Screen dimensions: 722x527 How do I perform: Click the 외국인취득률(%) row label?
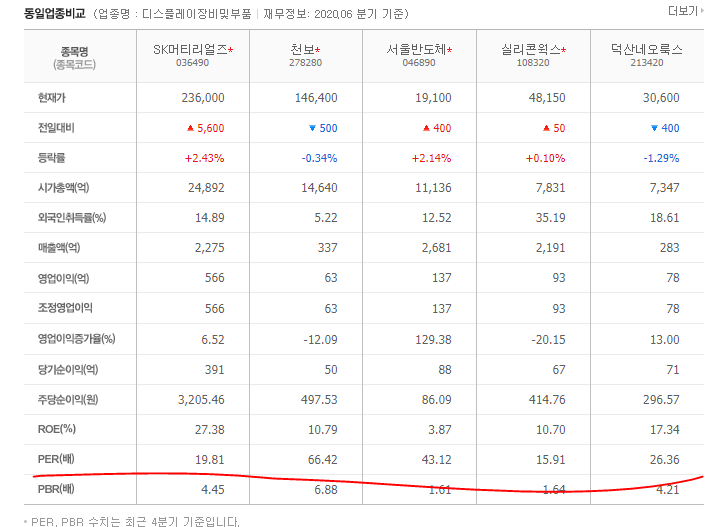point(72,218)
